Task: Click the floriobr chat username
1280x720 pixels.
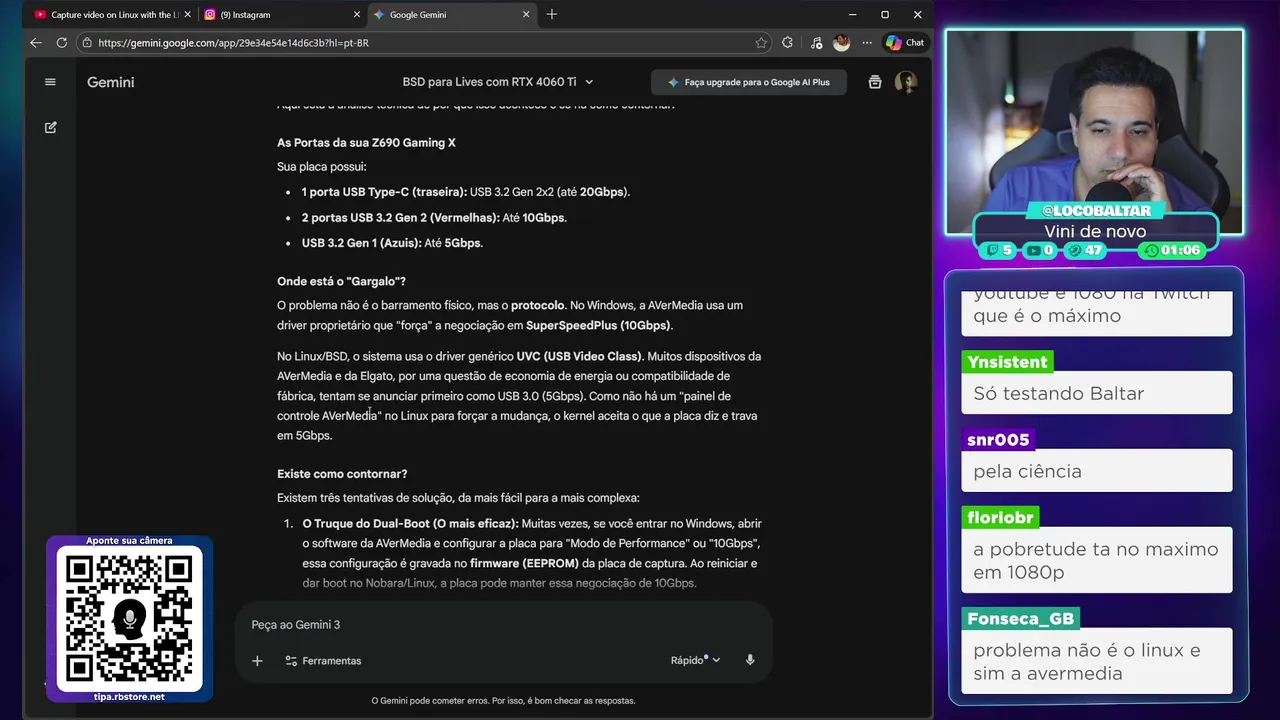Action: (x=1001, y=518)
